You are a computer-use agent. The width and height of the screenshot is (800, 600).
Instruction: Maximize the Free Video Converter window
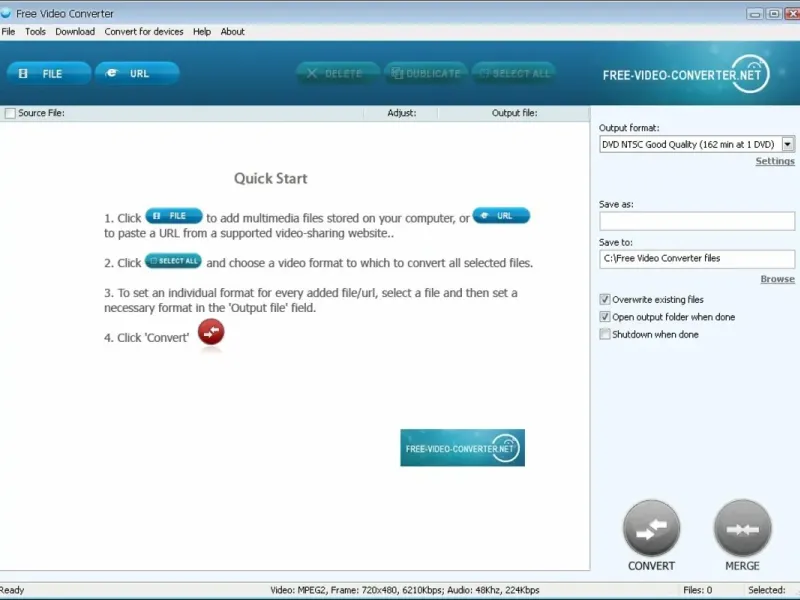point(773,14)
